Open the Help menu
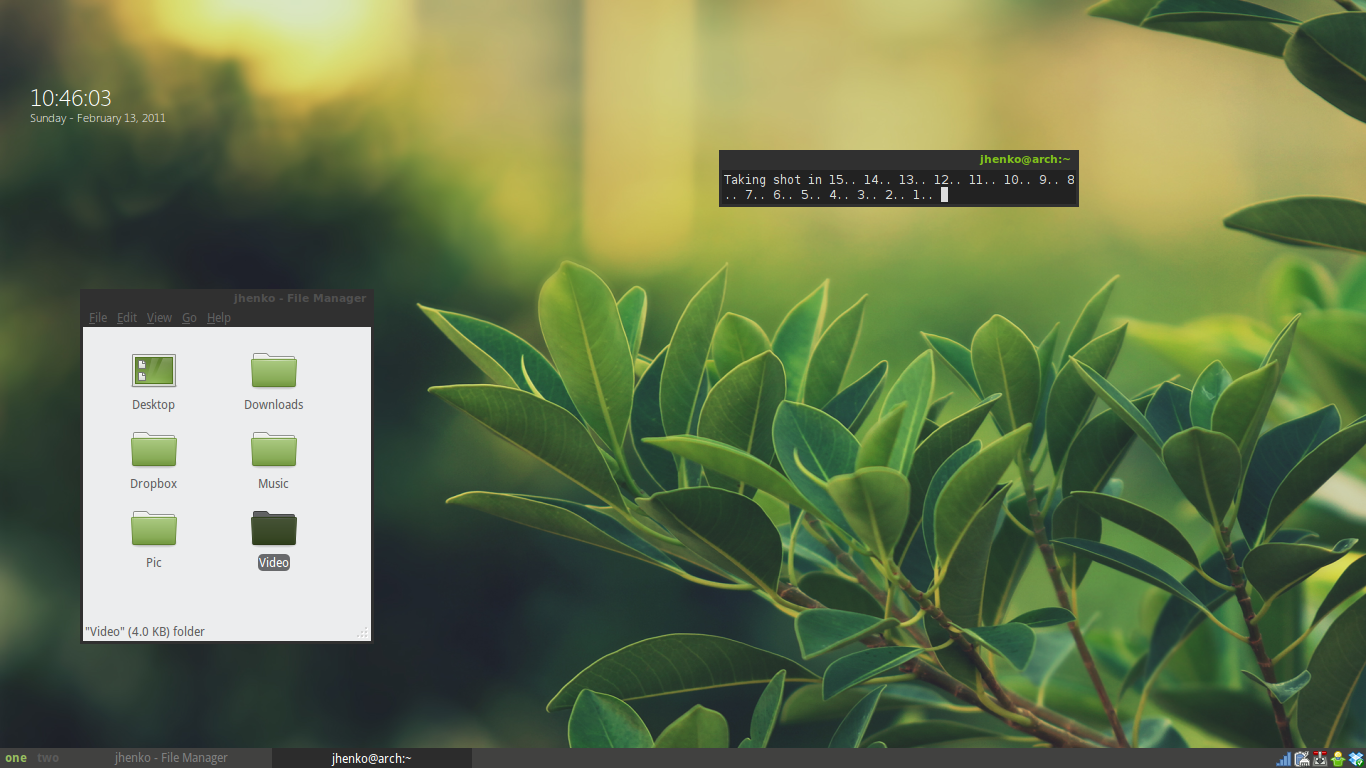 click(x=219, y=318)
